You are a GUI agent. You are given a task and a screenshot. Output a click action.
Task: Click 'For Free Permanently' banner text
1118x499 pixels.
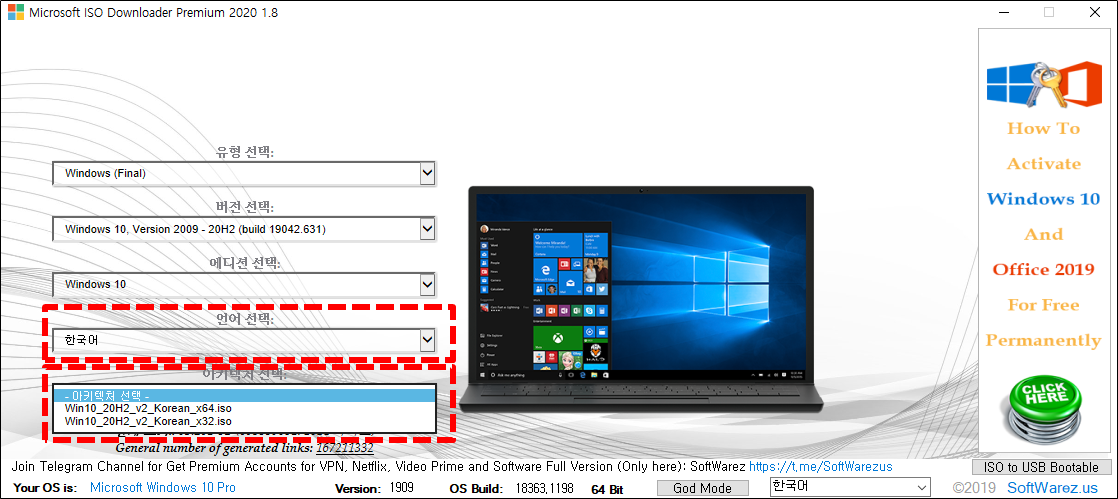pos(1044,322)
